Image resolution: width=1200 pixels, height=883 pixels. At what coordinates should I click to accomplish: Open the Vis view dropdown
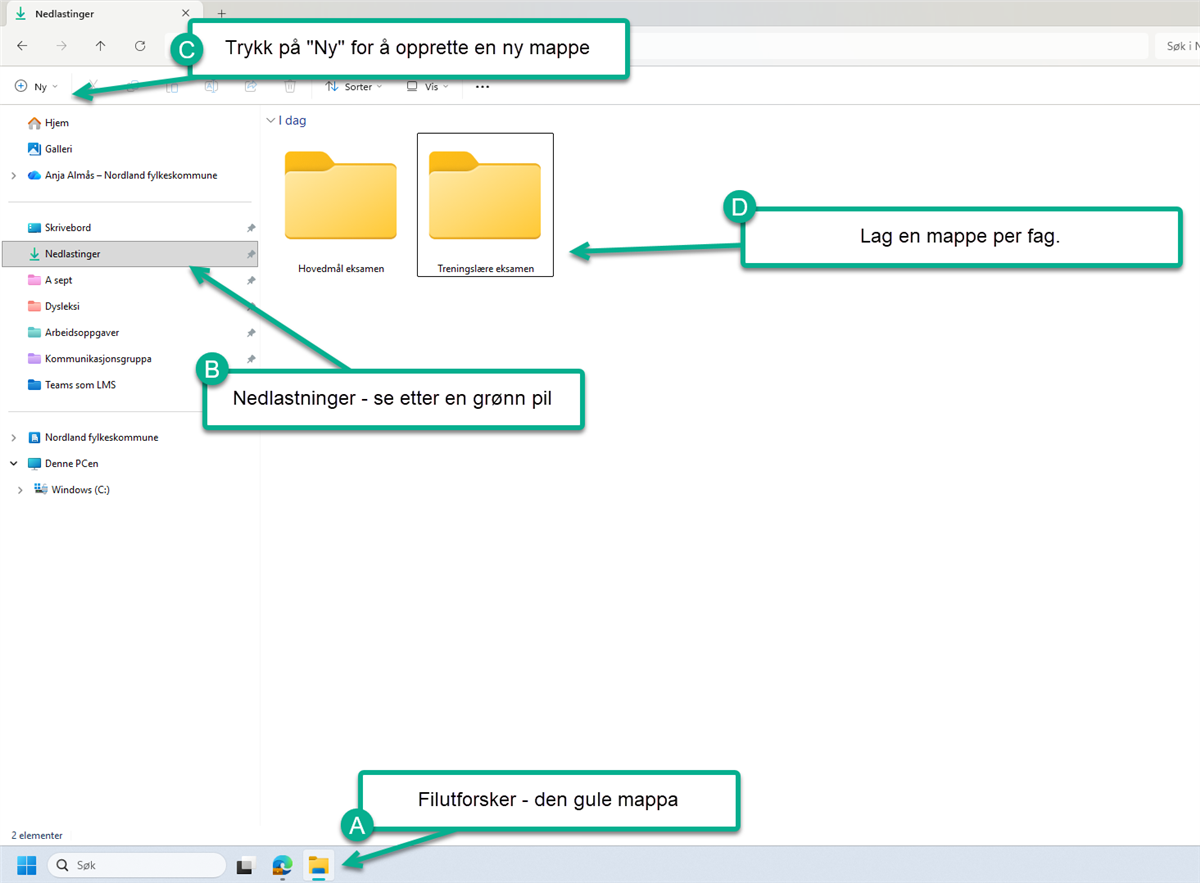(427, 87)
